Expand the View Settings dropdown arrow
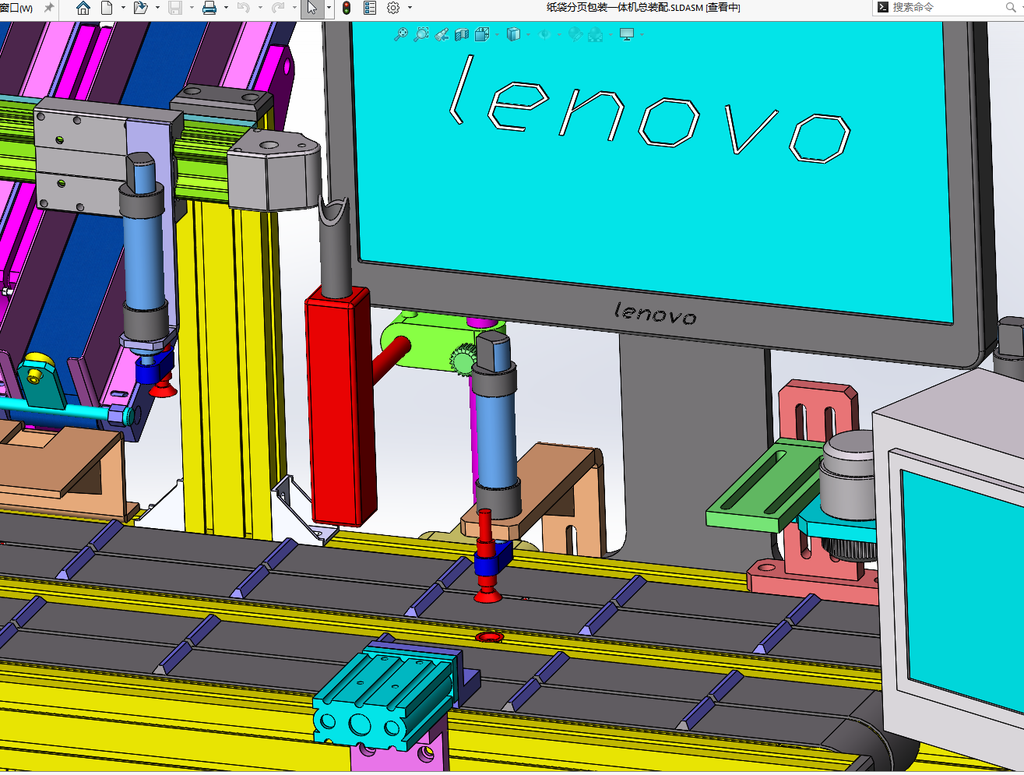This screenshot has width=1024, height=775. pos(643,34)
